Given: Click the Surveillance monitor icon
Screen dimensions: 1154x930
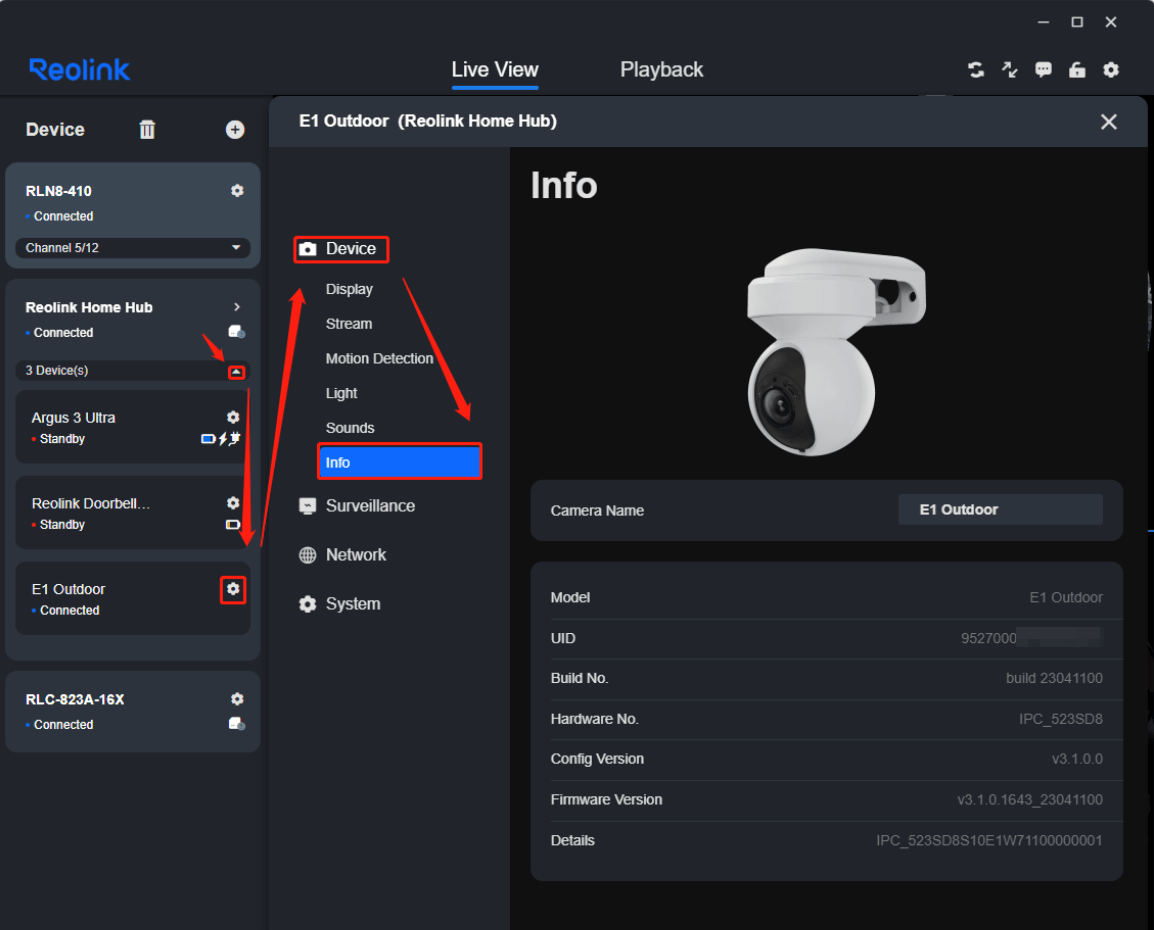Looking at the screenshot, I should (x=308, y=506).
